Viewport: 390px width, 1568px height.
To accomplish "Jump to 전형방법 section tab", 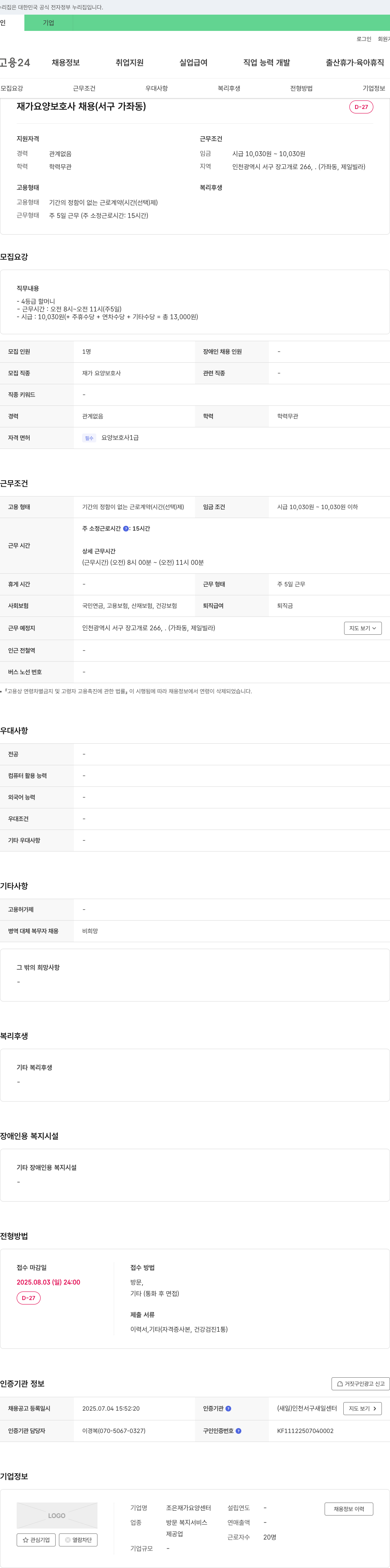I will point(301,88).
